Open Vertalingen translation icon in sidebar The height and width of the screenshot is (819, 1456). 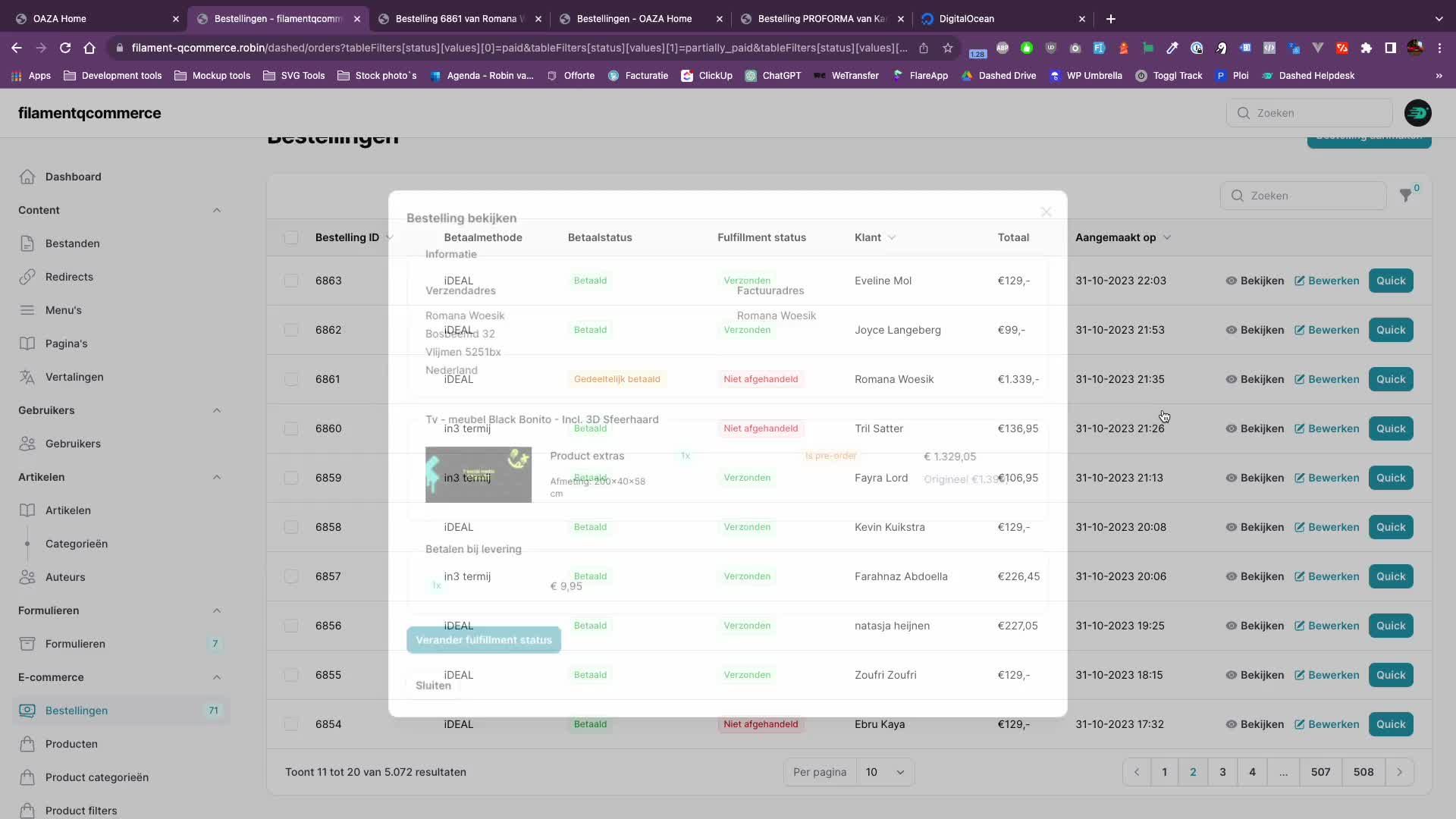(27, 377)
